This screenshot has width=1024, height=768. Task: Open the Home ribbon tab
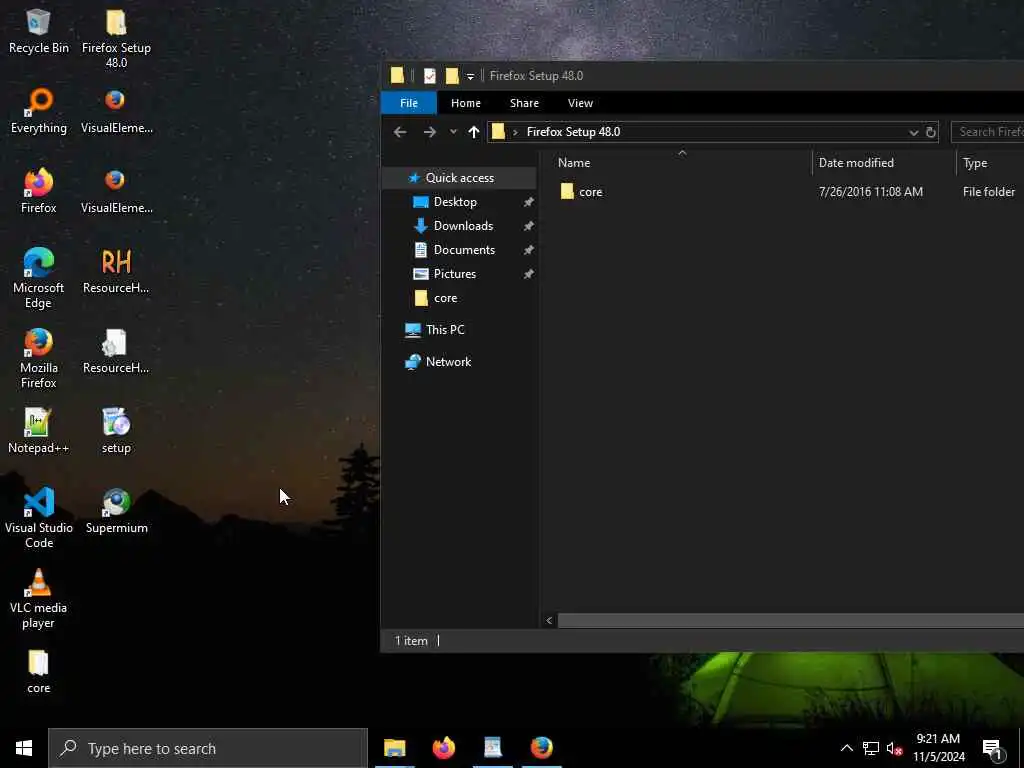pos(466,103)
